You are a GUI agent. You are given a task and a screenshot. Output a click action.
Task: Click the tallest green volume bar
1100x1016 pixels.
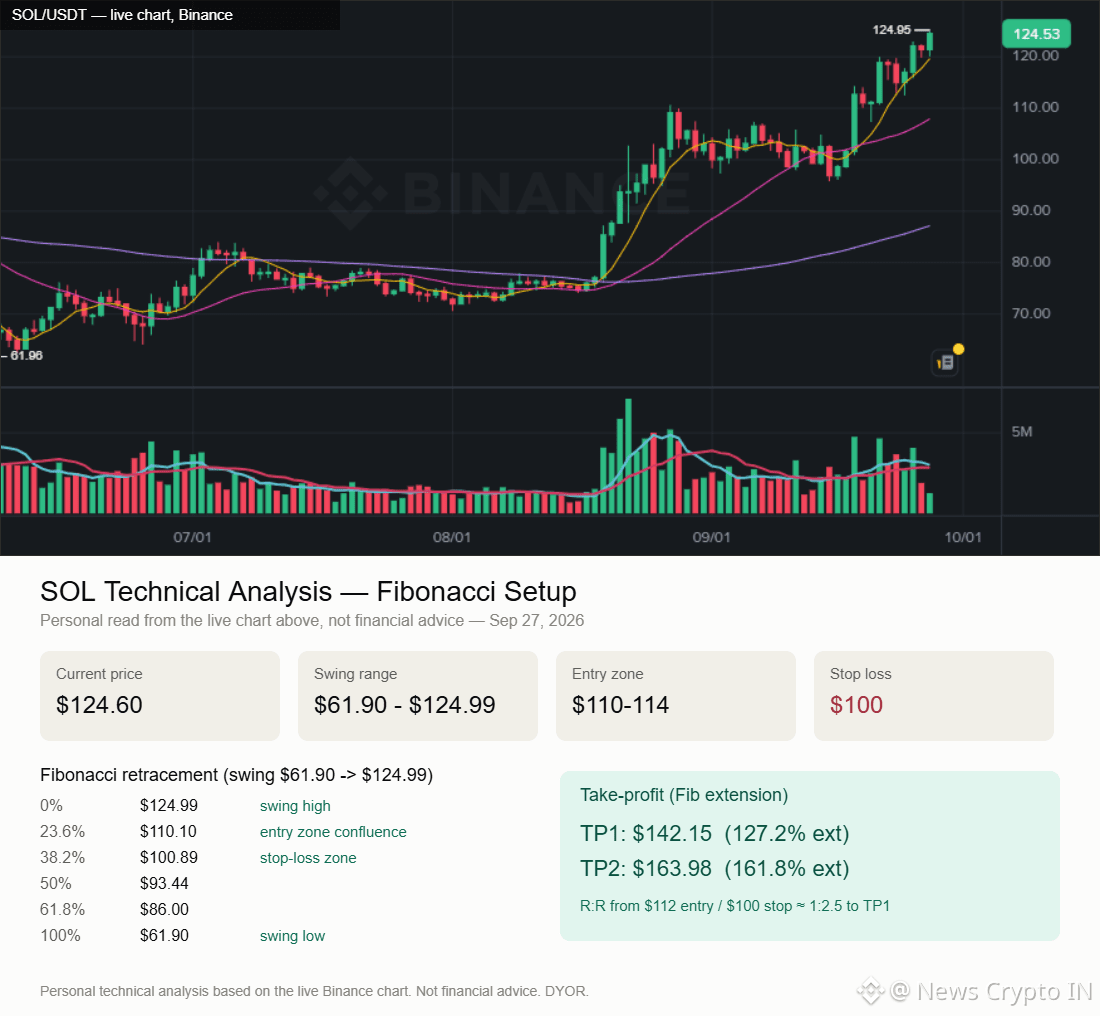tap(628, 456)
